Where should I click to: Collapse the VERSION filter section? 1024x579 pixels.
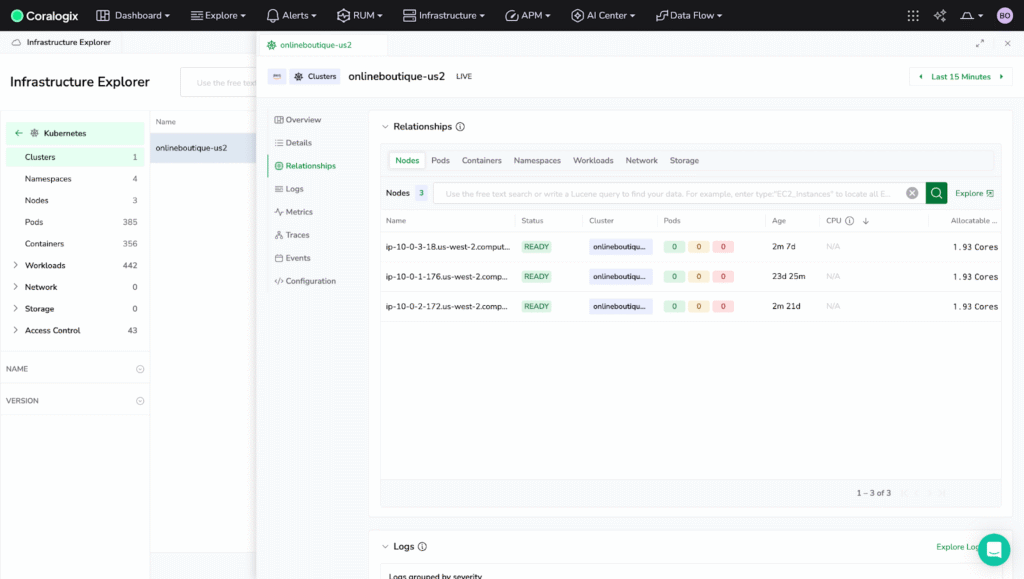pyautogui.click(x=140, y=401)
